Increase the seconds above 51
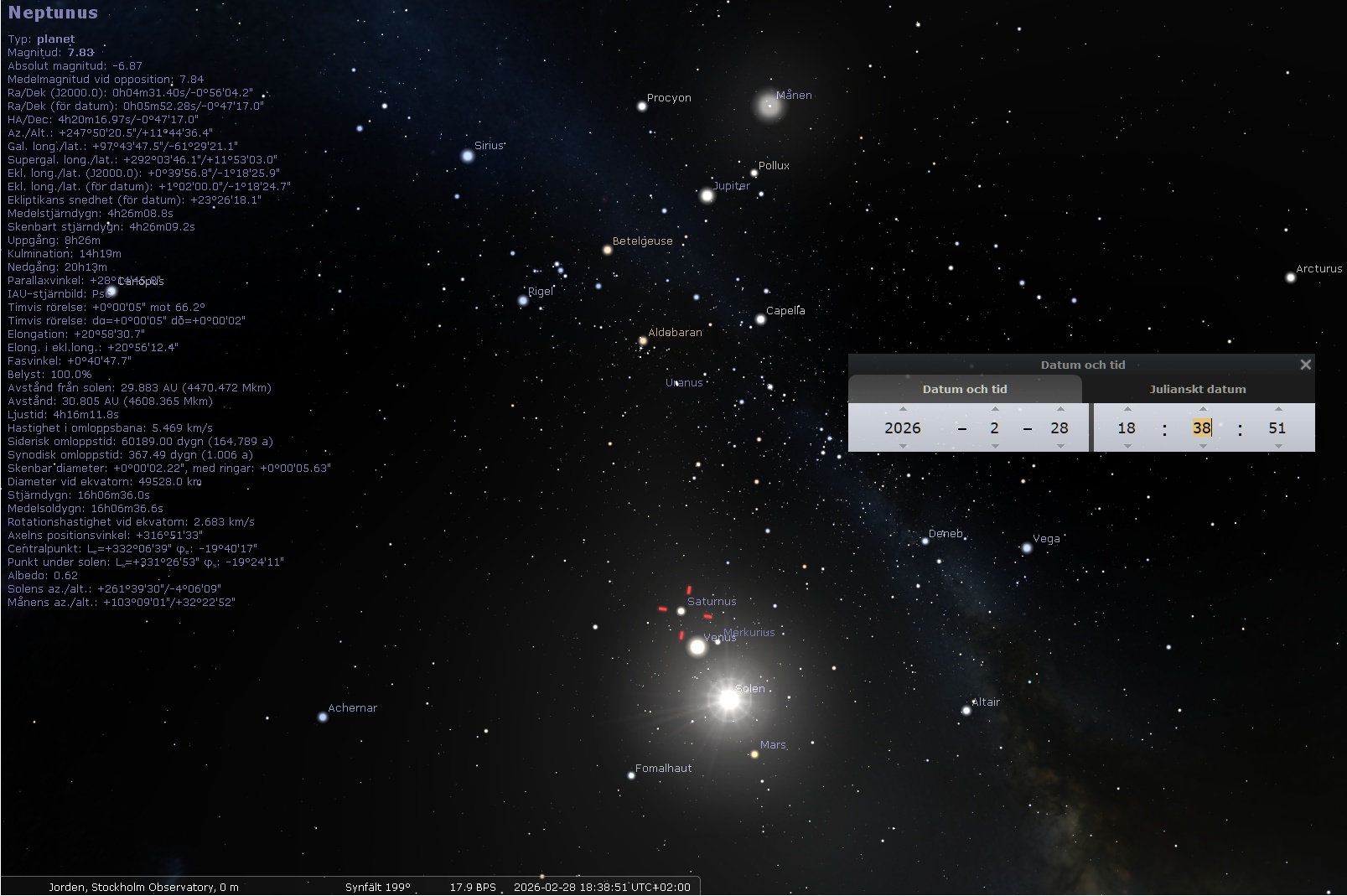Viewport: 1347px width, 896px height. click(1278, 409)
